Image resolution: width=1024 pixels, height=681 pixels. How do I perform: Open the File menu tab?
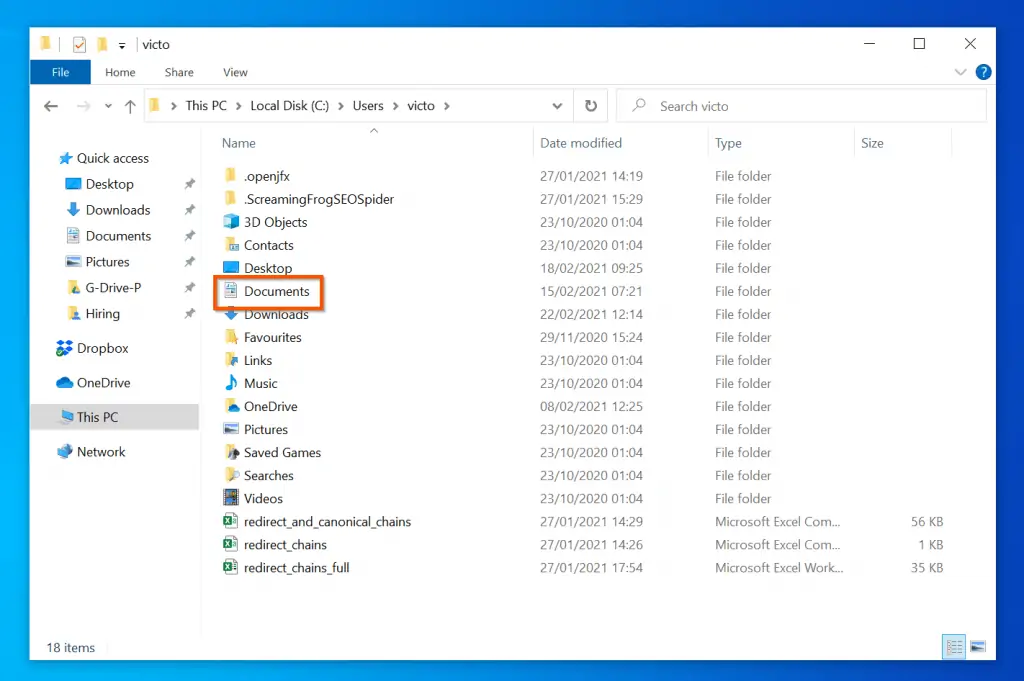pos(60,72)
